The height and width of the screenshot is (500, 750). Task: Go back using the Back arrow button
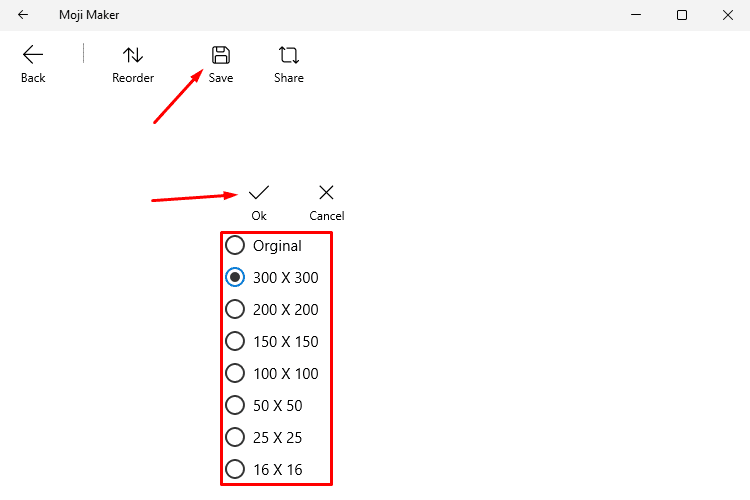[33, 64]
